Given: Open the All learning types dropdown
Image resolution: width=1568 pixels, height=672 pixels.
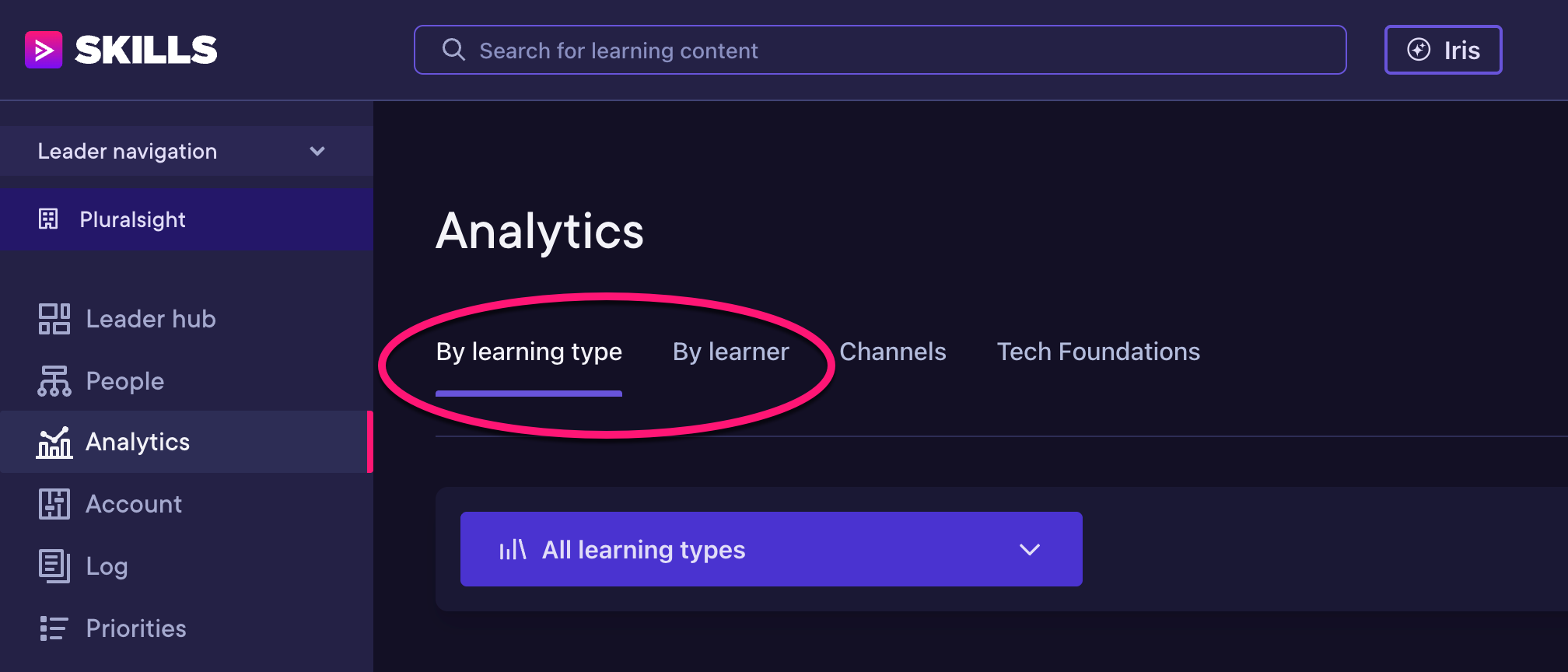Looking at the screenshot, I should click(x=772, y=549).
